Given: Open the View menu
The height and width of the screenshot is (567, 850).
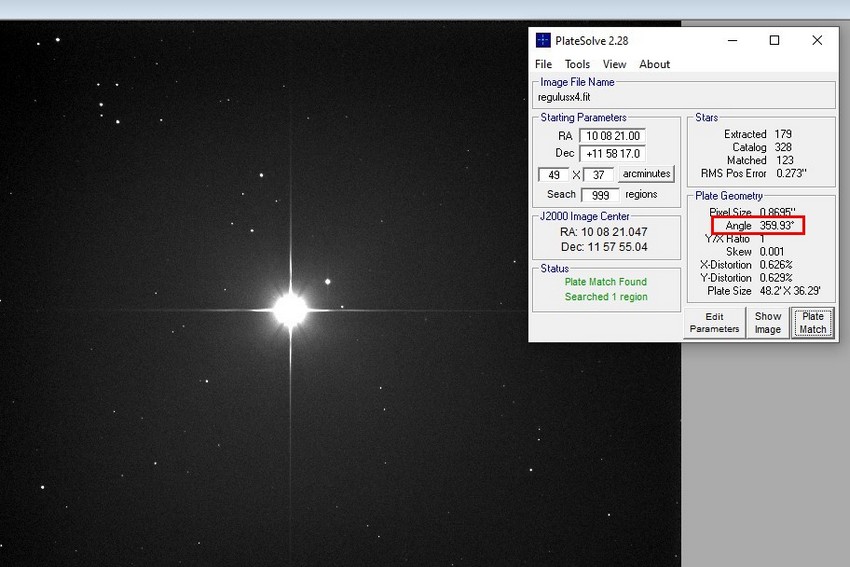Looking at the screenshot, I should [614, 64].
